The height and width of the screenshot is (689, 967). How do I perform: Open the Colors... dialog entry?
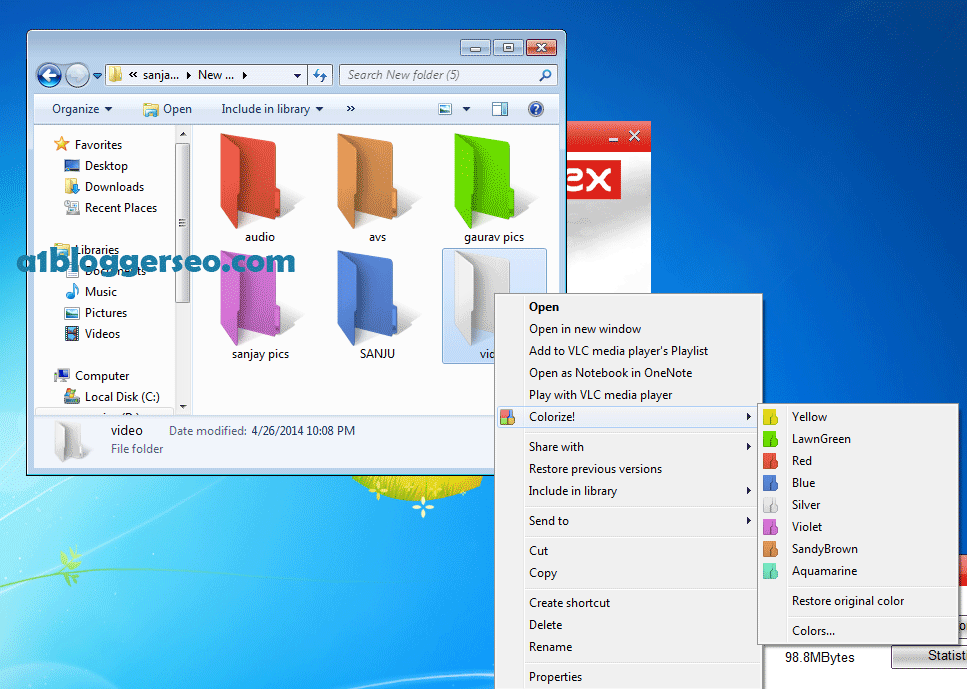pyautogui.click(x=813, y=631)
